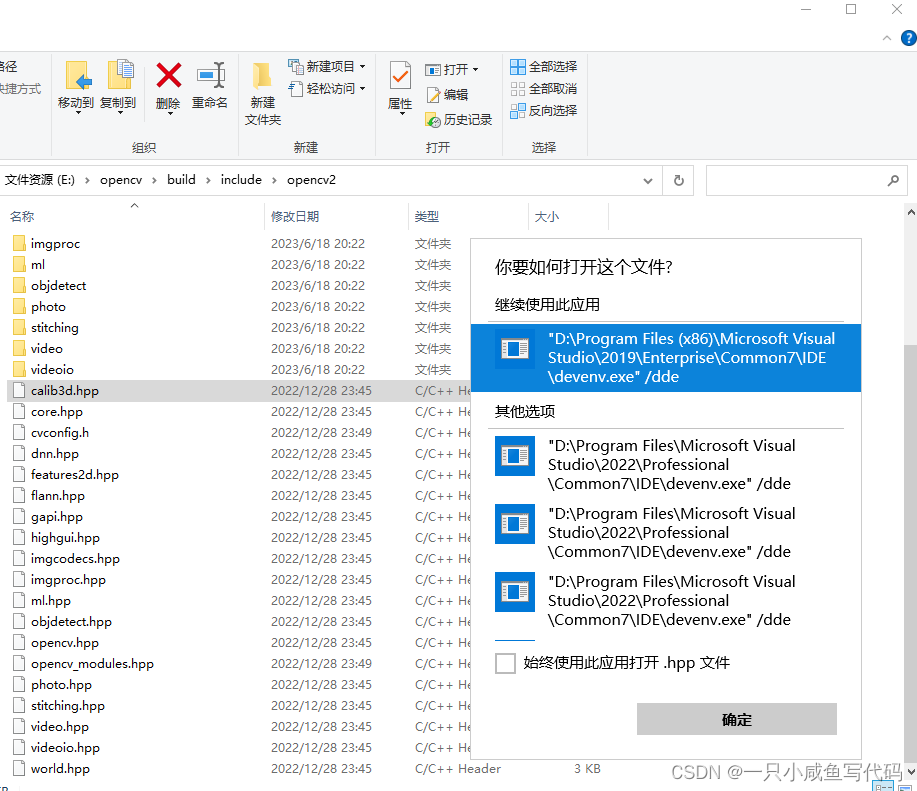Click Invert selection (反向选择)
This screenshot has height=791, width=917.
coord(543,110)
